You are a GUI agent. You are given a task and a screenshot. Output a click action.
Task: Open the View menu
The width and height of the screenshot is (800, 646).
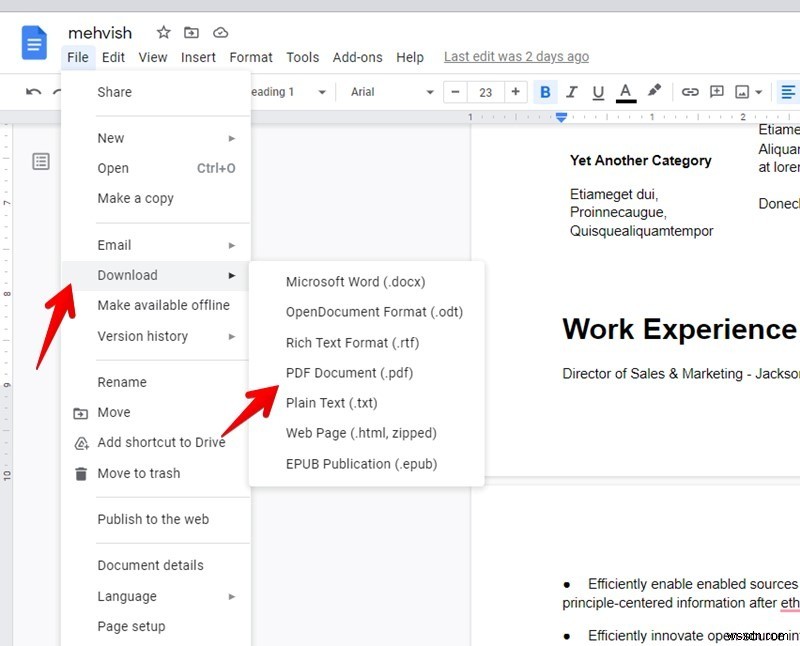(153, 57)
